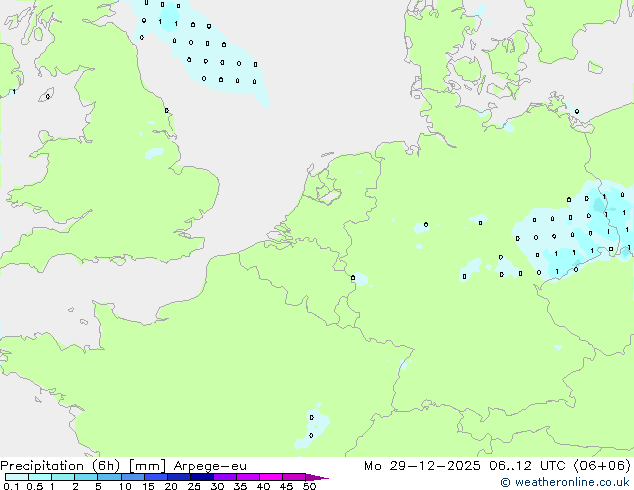Click the purple arrow at the legend's end
Screen dimensions: 634x490
coord(317,477)
